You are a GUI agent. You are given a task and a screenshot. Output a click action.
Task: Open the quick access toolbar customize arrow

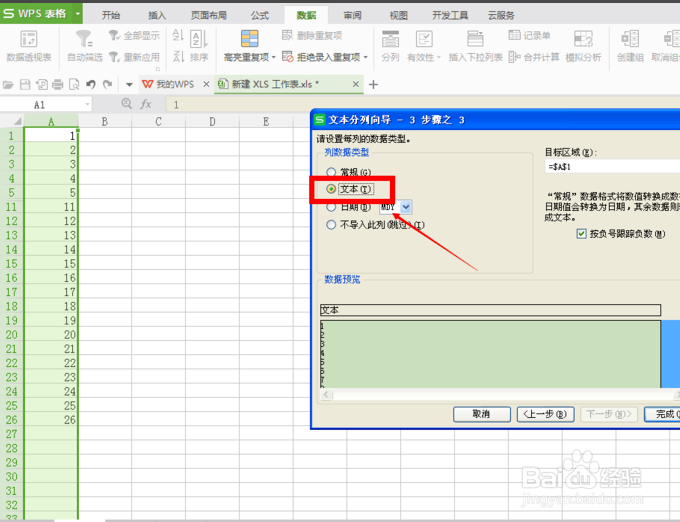(129, 85)
